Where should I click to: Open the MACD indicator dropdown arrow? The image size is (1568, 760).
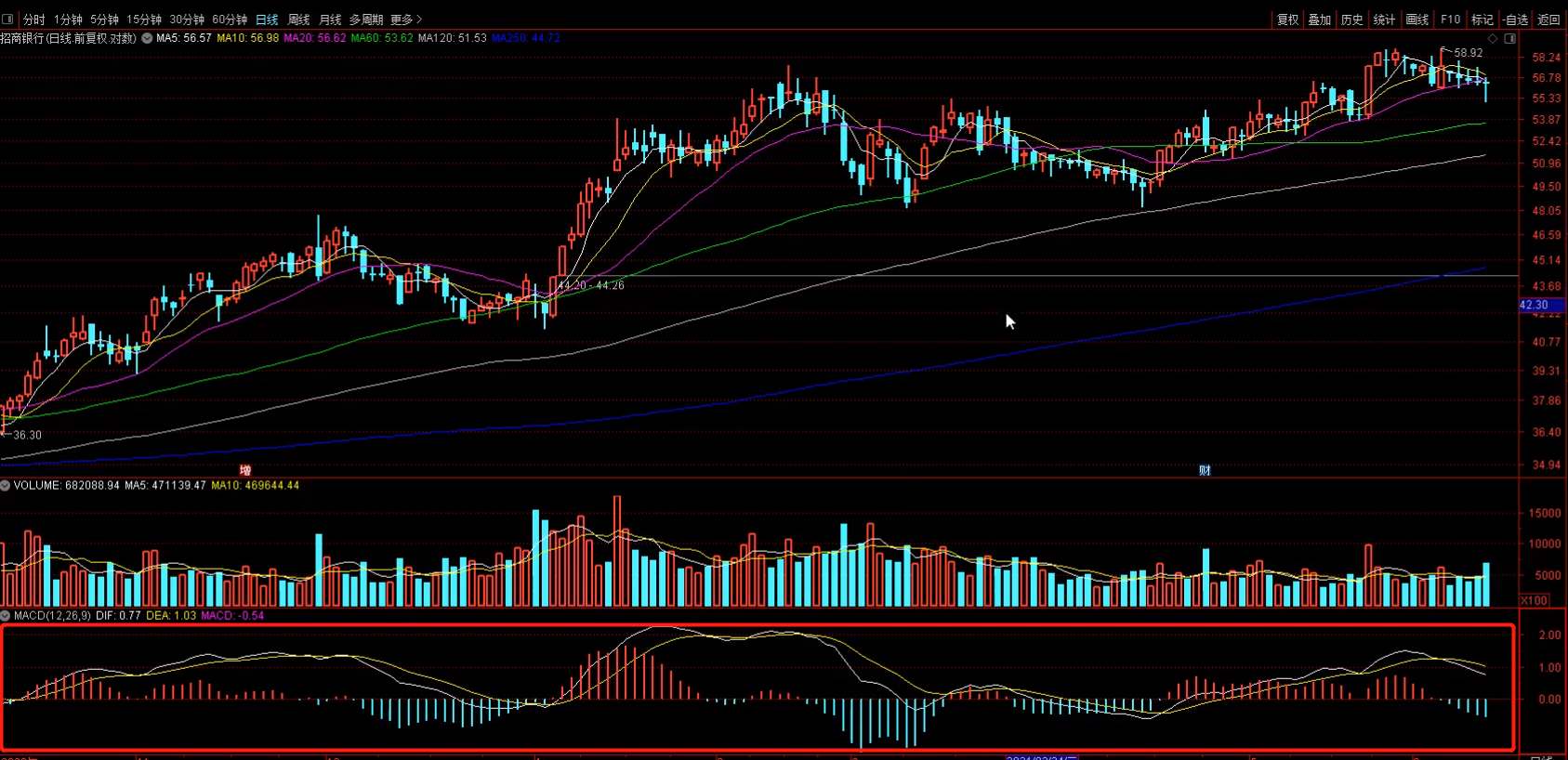(6, 615)
